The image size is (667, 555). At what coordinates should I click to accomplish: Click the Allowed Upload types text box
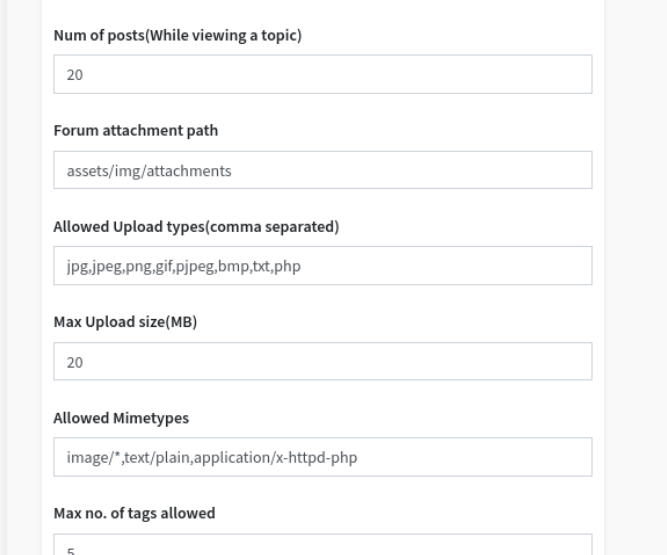(322, 266)
